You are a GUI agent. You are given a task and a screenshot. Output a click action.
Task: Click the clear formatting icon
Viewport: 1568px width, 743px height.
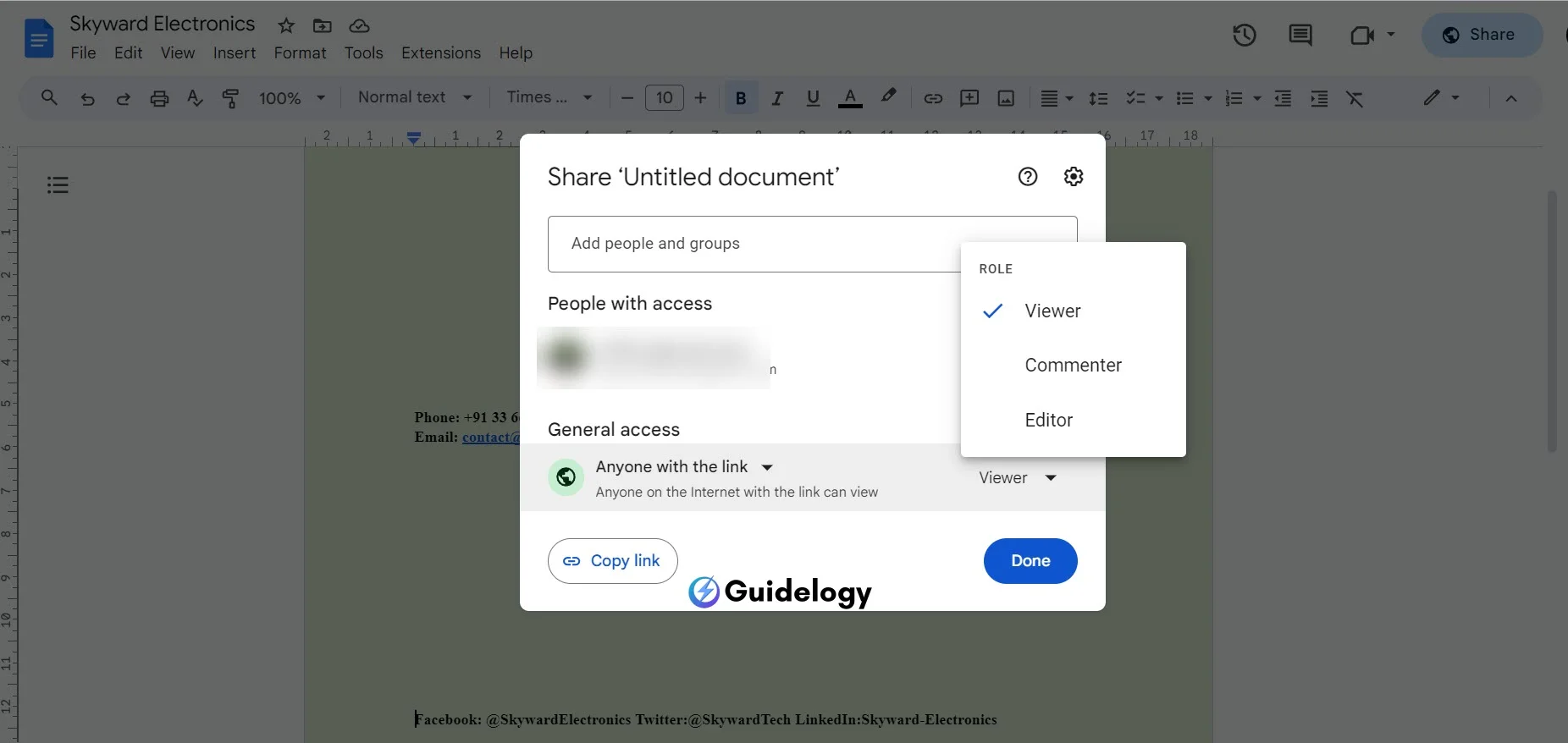point(1355,99)
